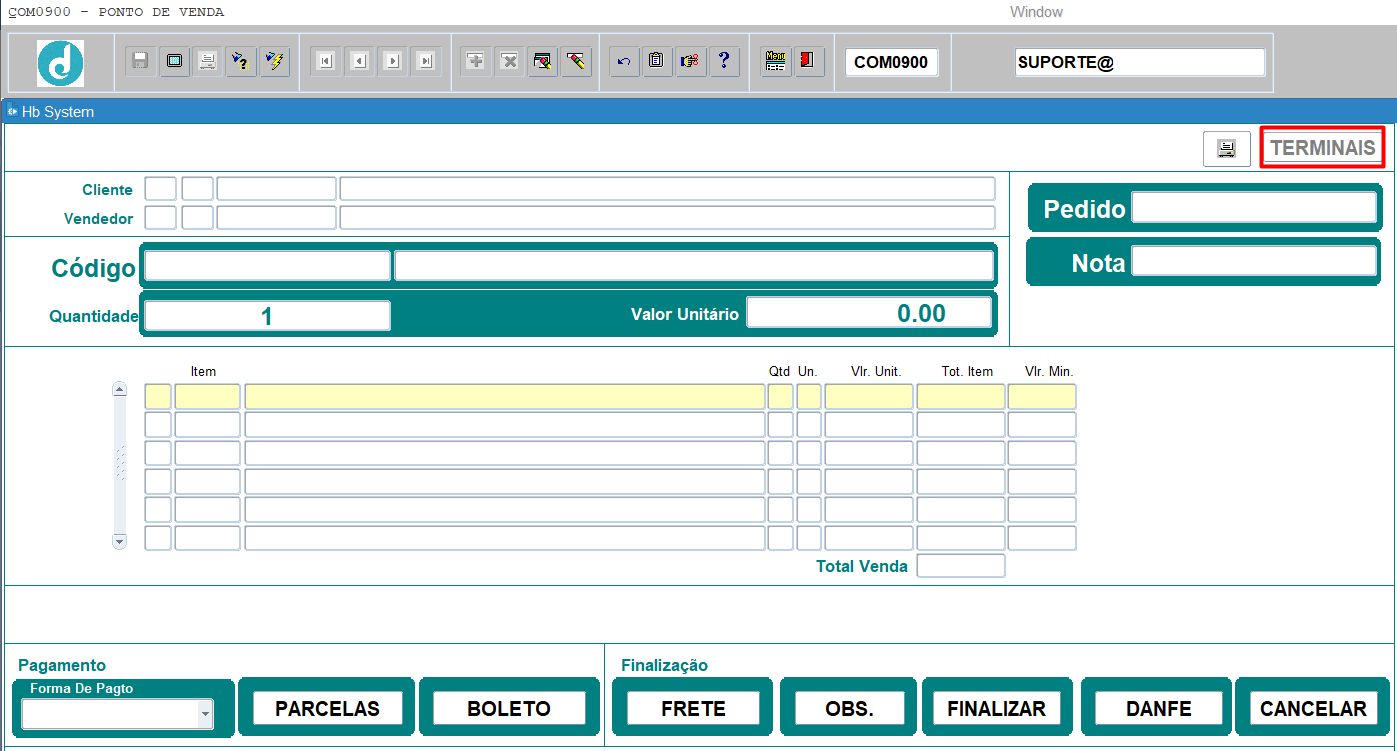Click the red exit door icon

pyautogui.click(x=809, y=62)
